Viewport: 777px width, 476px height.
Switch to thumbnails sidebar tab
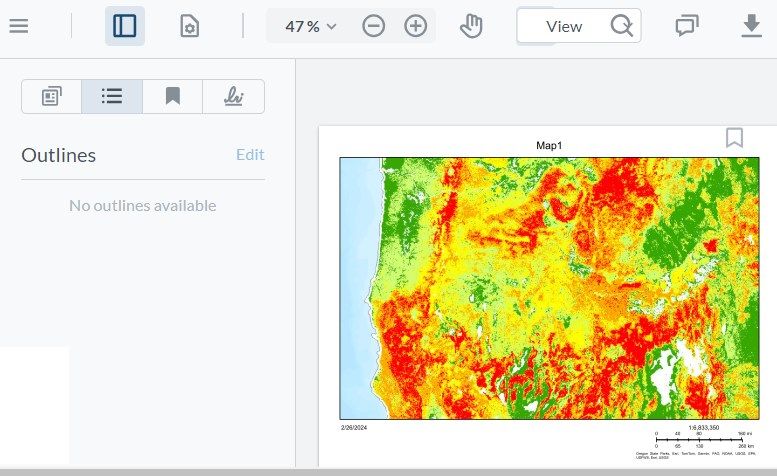52,96
